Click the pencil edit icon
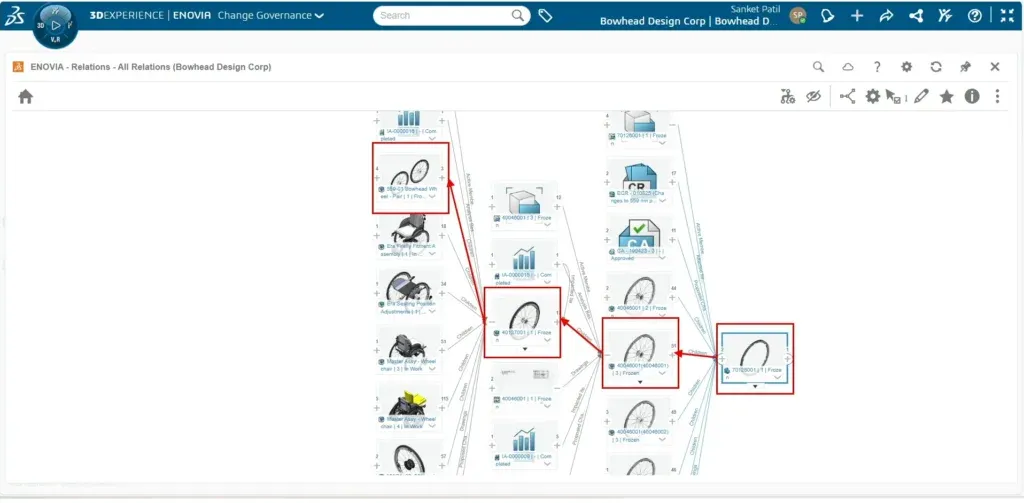Image resolution: width=1024 pixels, height=503 pixels. pos(921,97)
